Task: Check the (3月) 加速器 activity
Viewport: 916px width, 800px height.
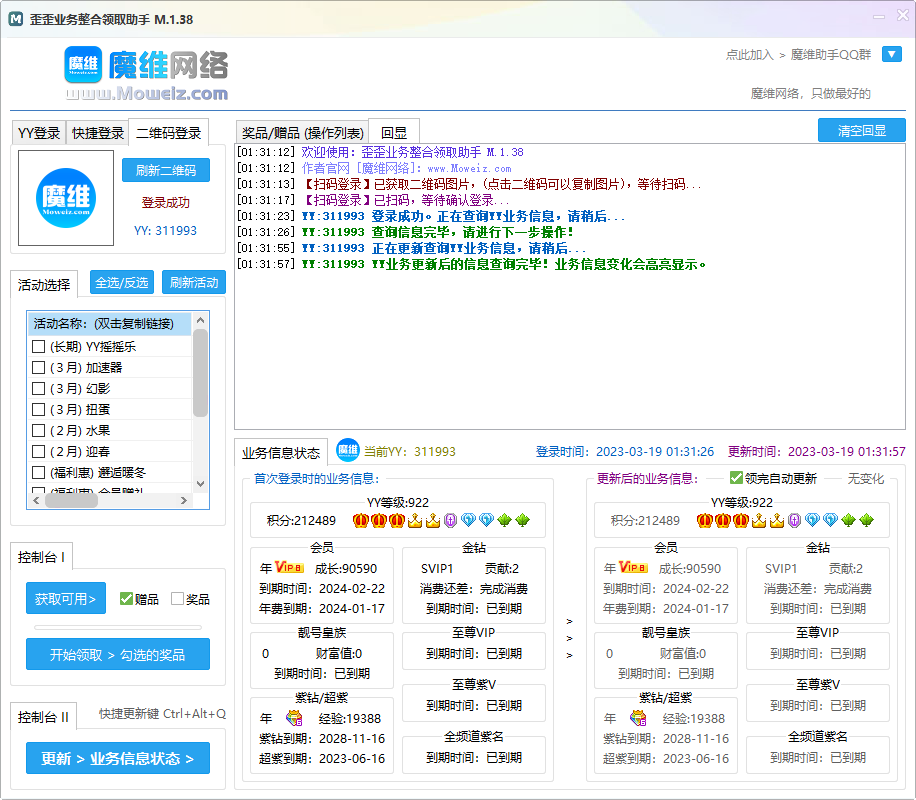Action: (39, 368)
